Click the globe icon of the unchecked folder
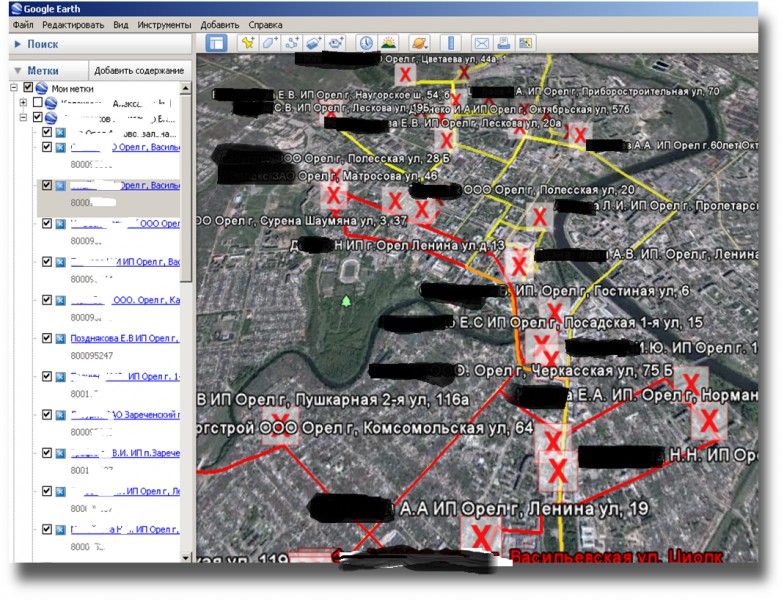The image size is (784, 600). point(50,103)
